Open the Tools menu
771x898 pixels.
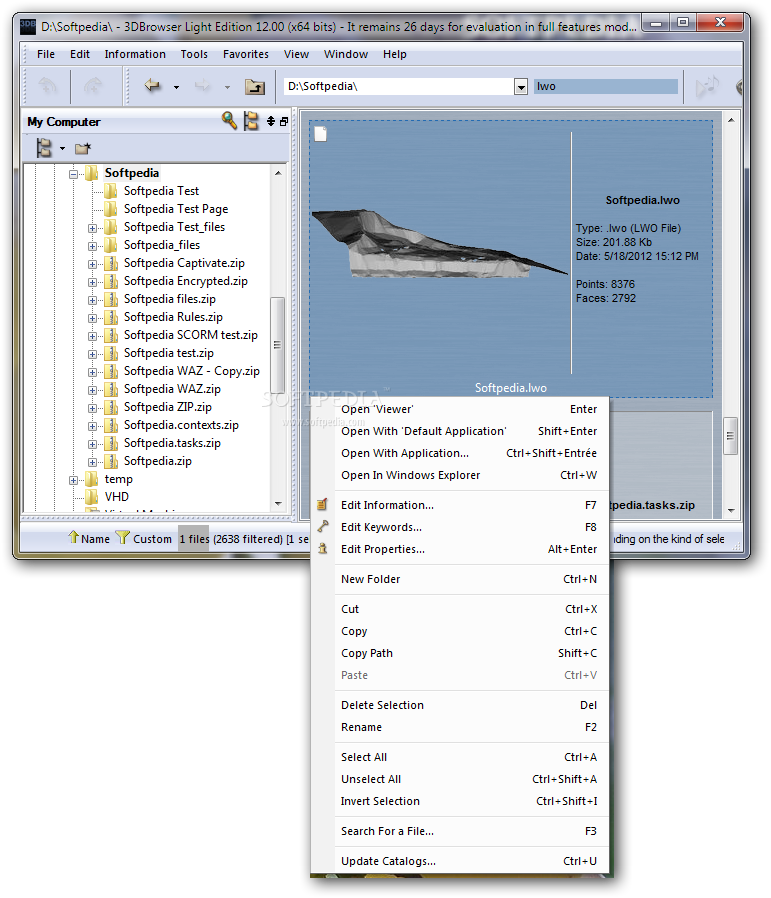(x=194, y=54)
